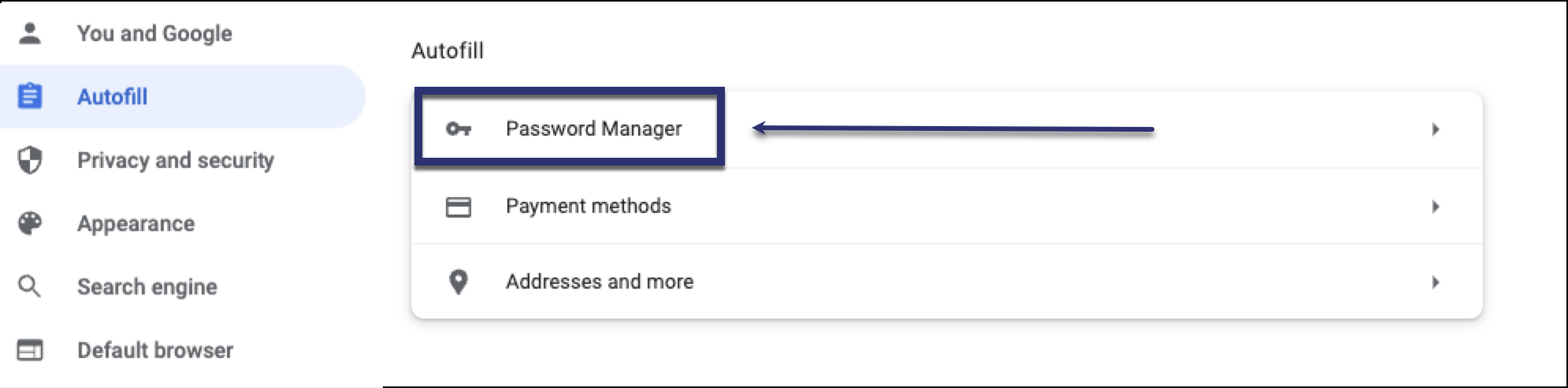Expand the Password Manager row arrow
The height and width of the screenshot is (388, 1568).
1436,129
